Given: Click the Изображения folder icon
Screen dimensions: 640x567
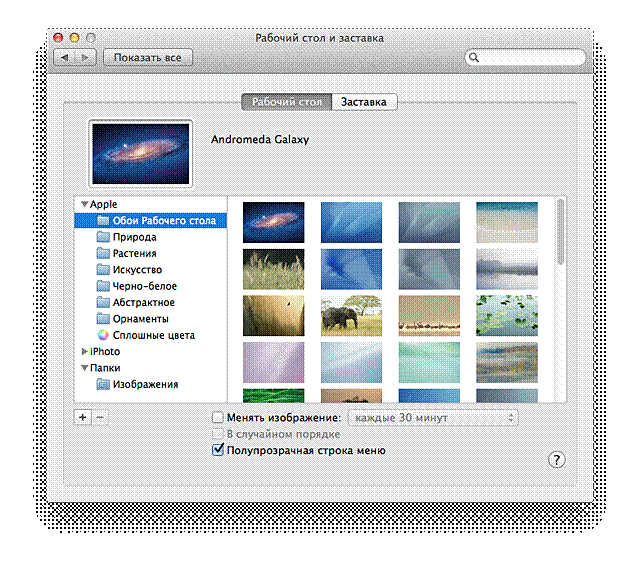Looking at the screenshot, I should point(103,384).
